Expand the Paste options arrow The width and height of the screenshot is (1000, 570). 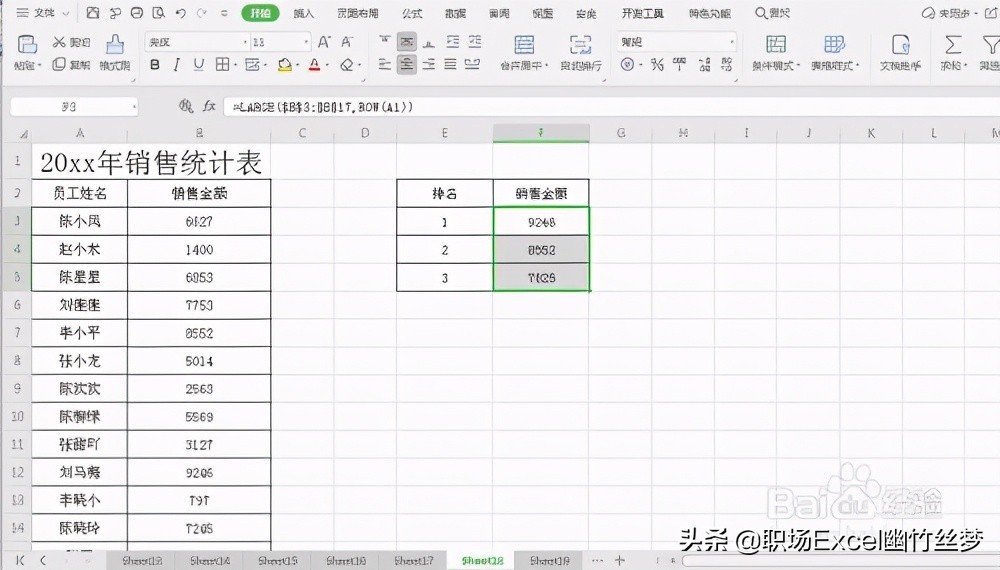coord(40,66)
